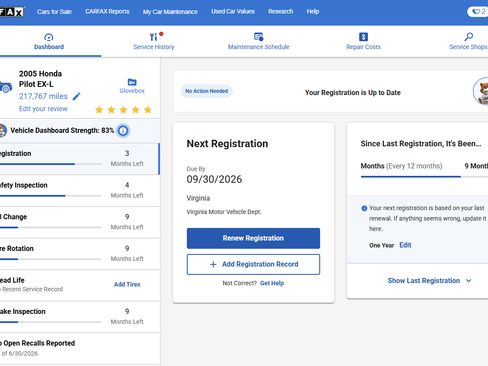Open the Service Shops search icon
Image resolution: width=488 pixels, height=366 pixels.
click(x=468, y=37)
